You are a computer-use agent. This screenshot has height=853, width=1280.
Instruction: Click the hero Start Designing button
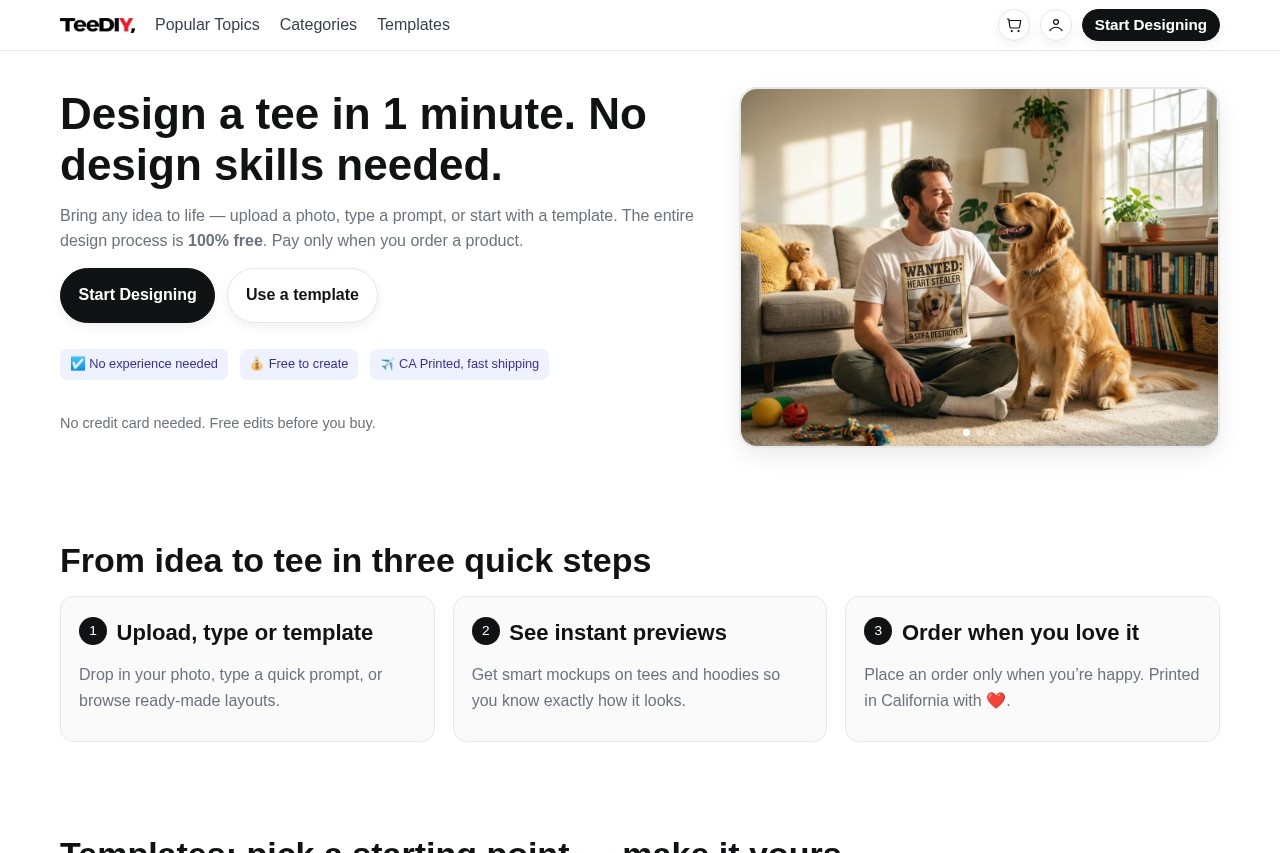click(x=137, y=295)
